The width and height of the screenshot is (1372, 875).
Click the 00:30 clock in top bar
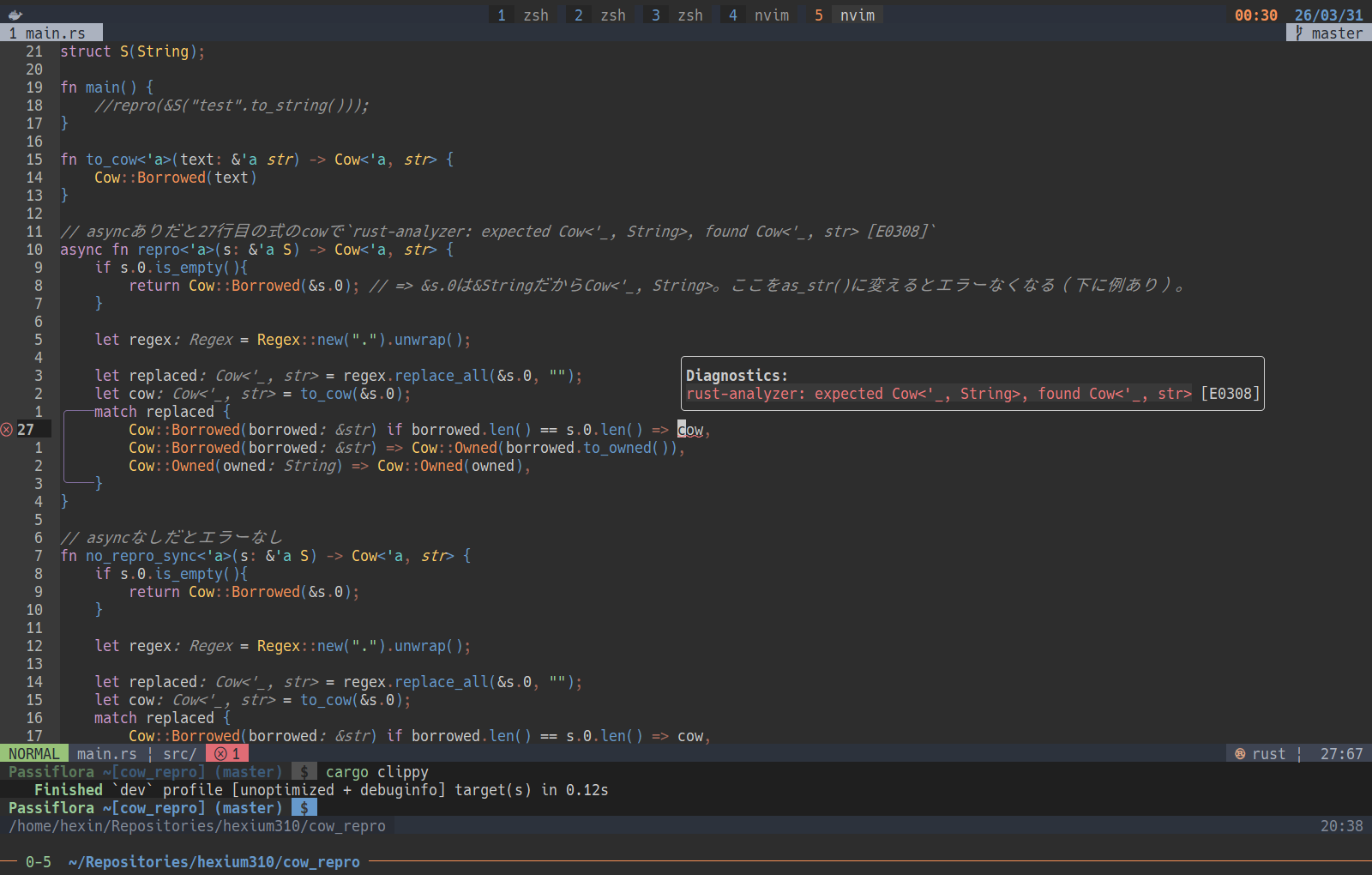pyautogui.click(x=1255, y=15)
